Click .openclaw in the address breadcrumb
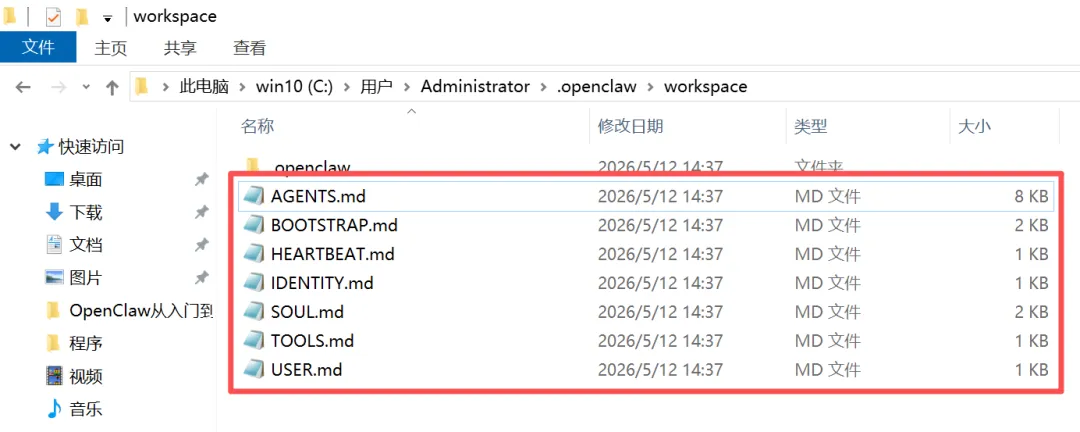The width and height of the screenshot is (1080, 432). click(596, 87)
